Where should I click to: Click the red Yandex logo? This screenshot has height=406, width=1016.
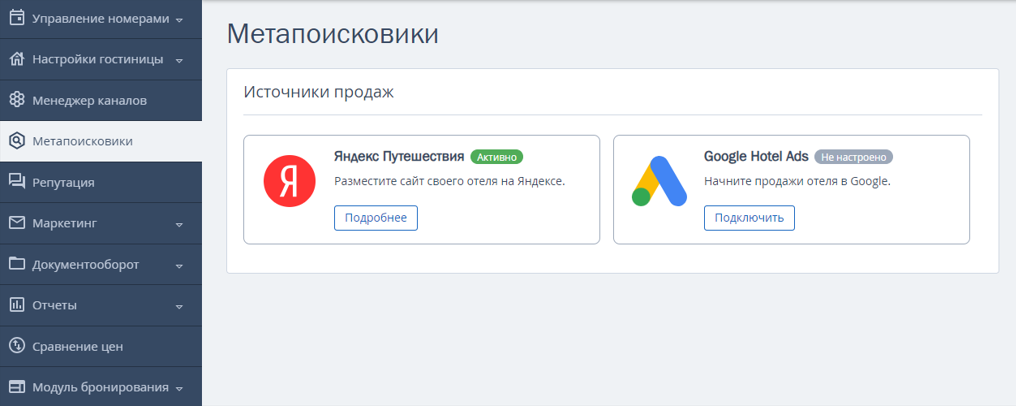tap(289, 181)
